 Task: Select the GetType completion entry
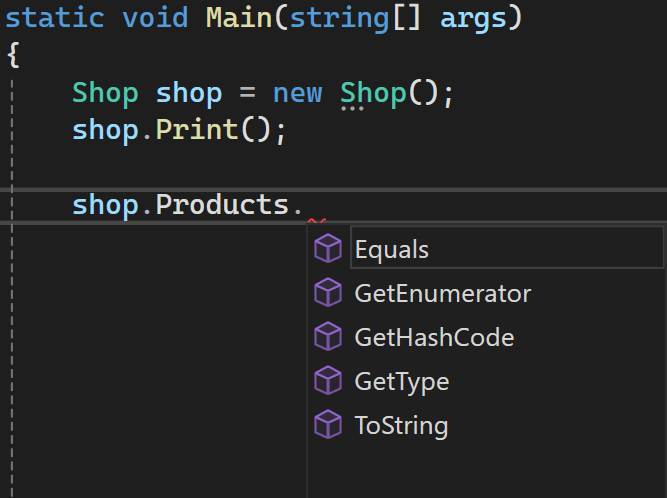point(401,381)
